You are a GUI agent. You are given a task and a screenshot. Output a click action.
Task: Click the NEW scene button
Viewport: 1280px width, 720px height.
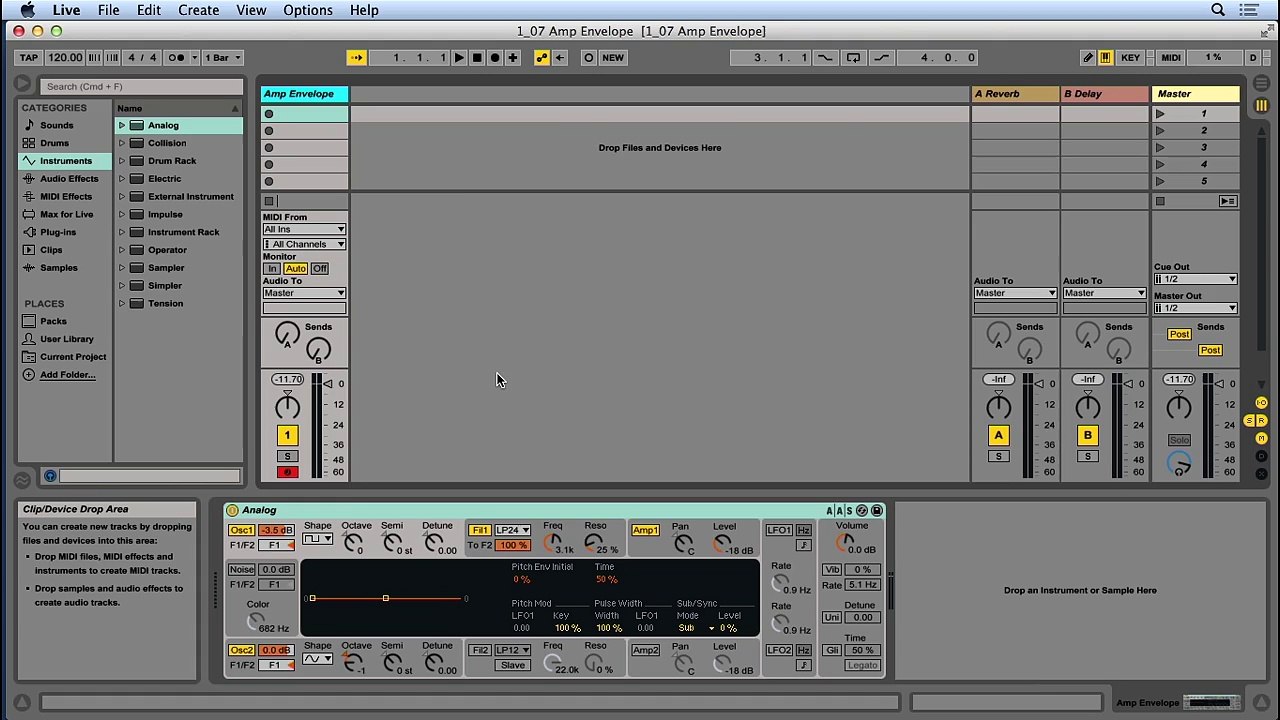[x=613, y=58]
